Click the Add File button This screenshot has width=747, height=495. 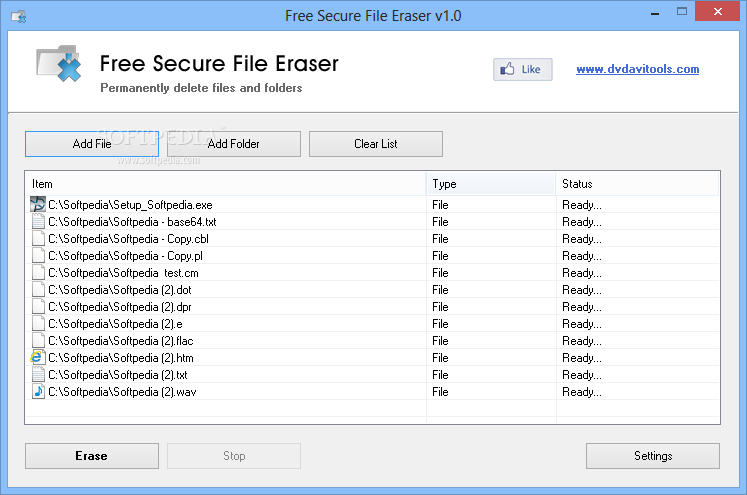click(92, 144)
